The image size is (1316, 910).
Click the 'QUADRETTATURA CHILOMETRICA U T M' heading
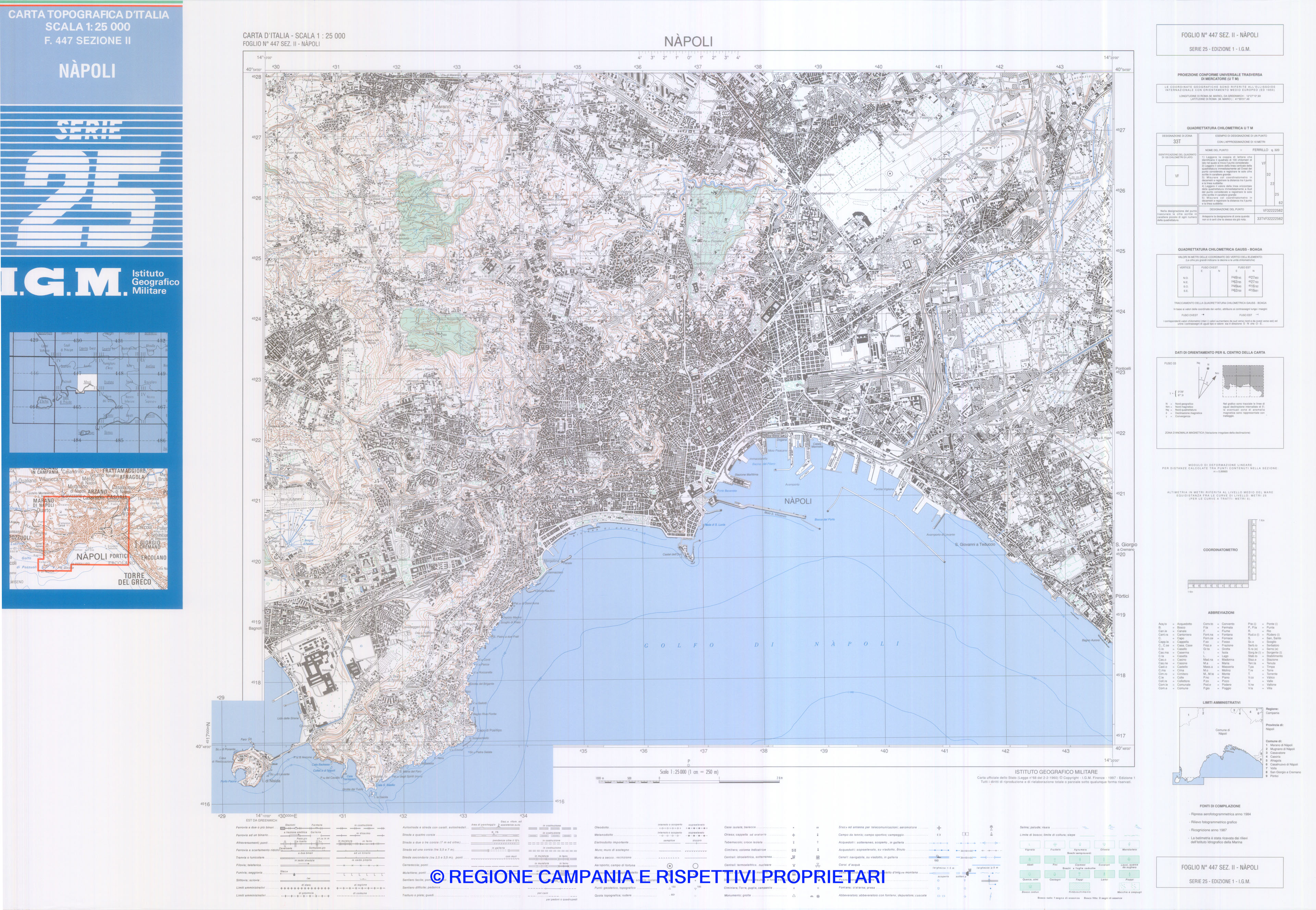(x=1220, y=128)
